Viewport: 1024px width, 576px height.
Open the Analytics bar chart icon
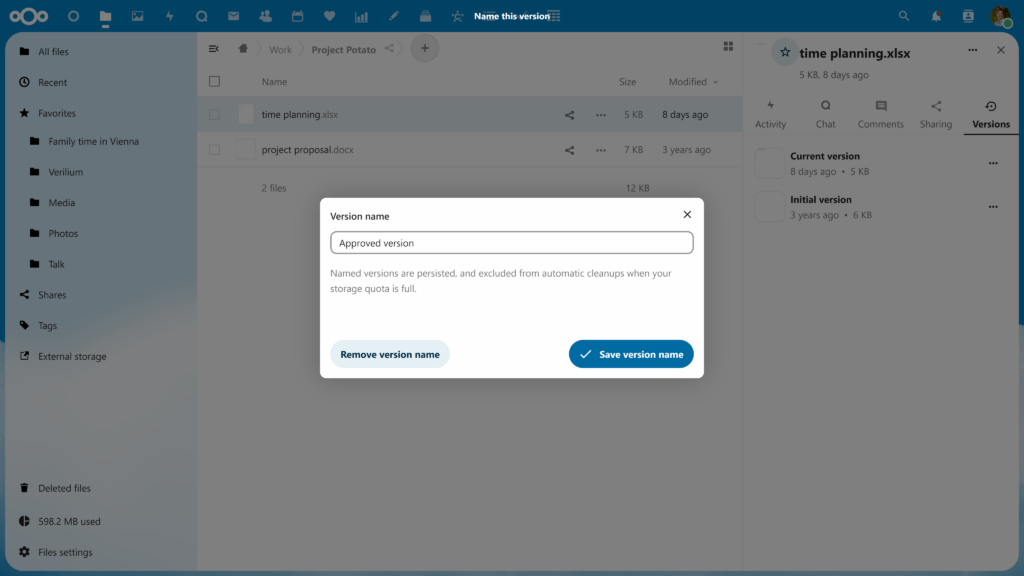pos(361,15)
